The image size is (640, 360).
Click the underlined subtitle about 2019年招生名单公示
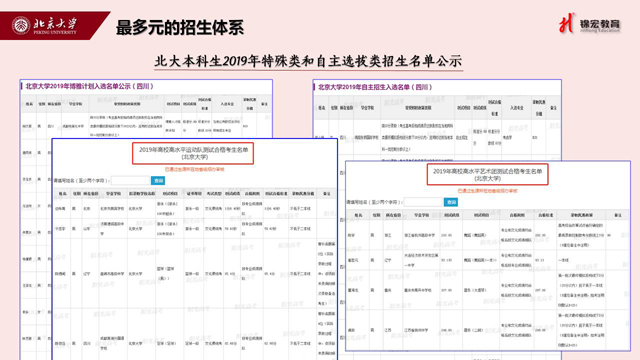click(308, 61)
